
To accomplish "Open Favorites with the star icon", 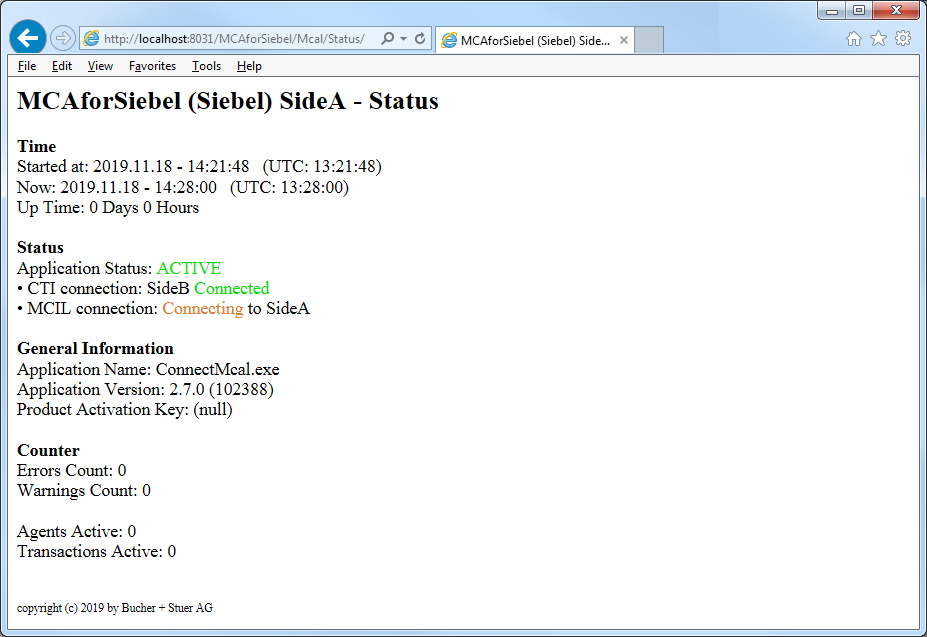I will (x=879, y=37).
